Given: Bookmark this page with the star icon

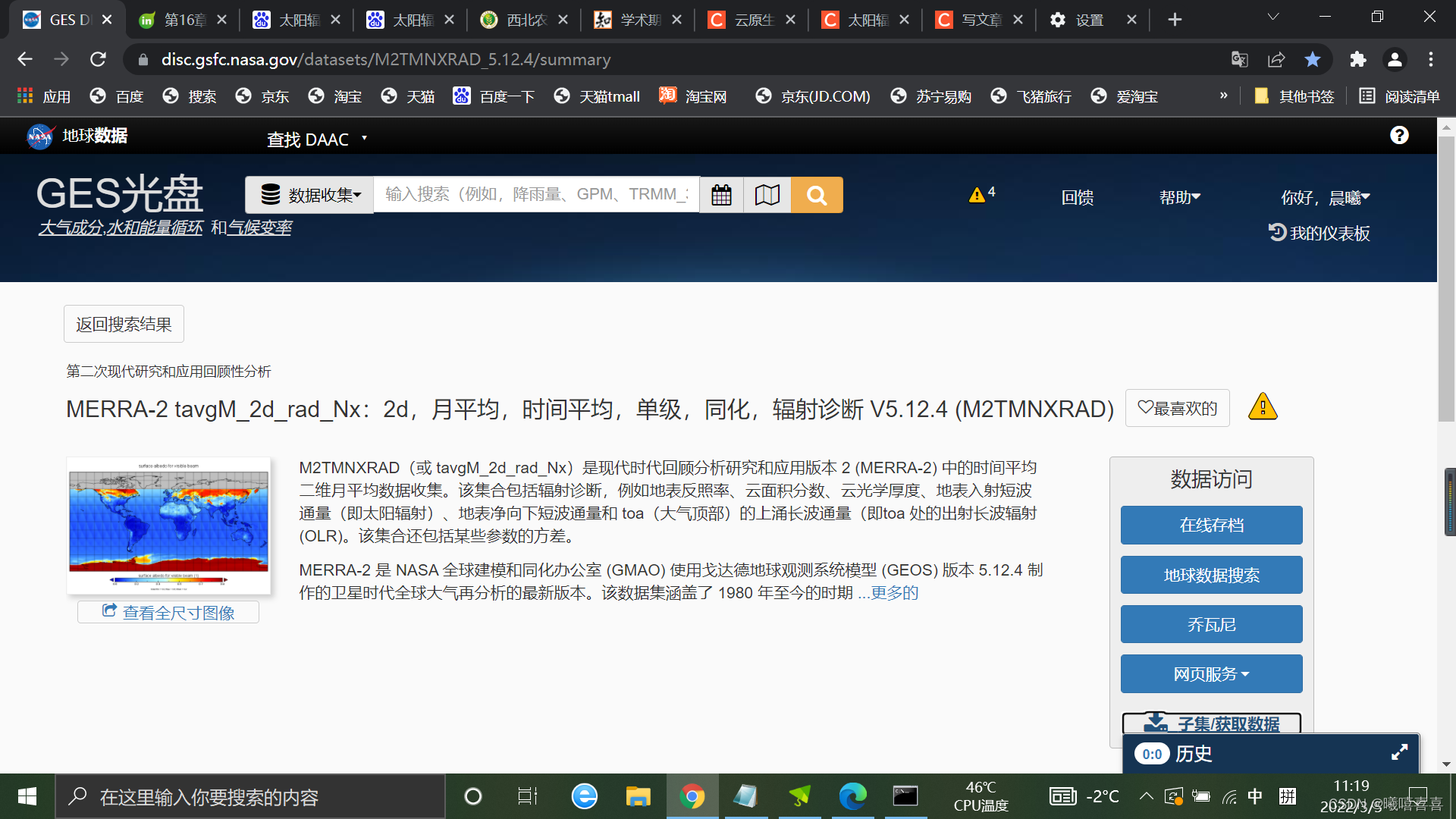Looking at the screenshot, I should coord(1313,59).
